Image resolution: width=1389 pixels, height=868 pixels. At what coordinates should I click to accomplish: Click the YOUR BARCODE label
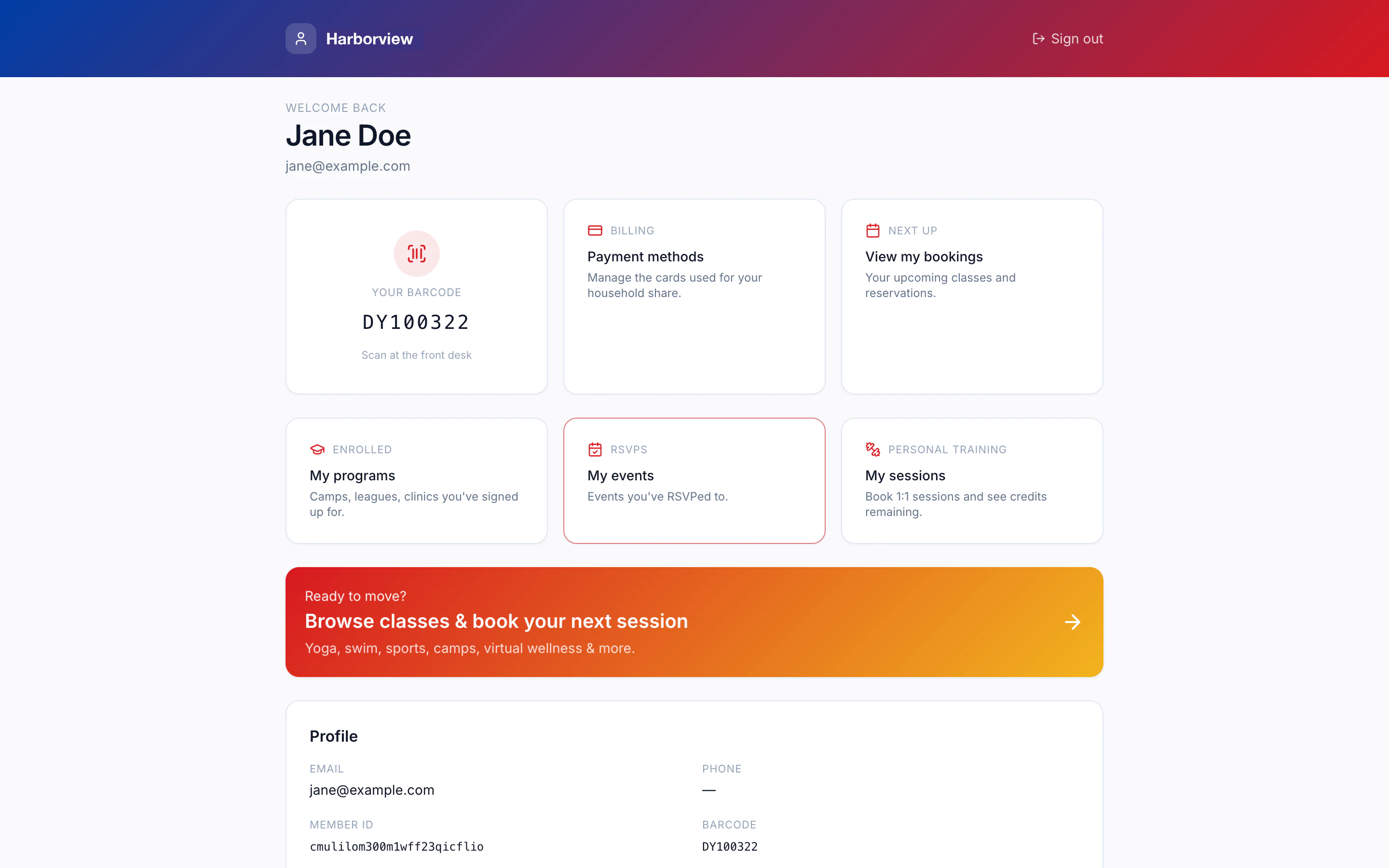pyautogui.click(x=417, y=292)
